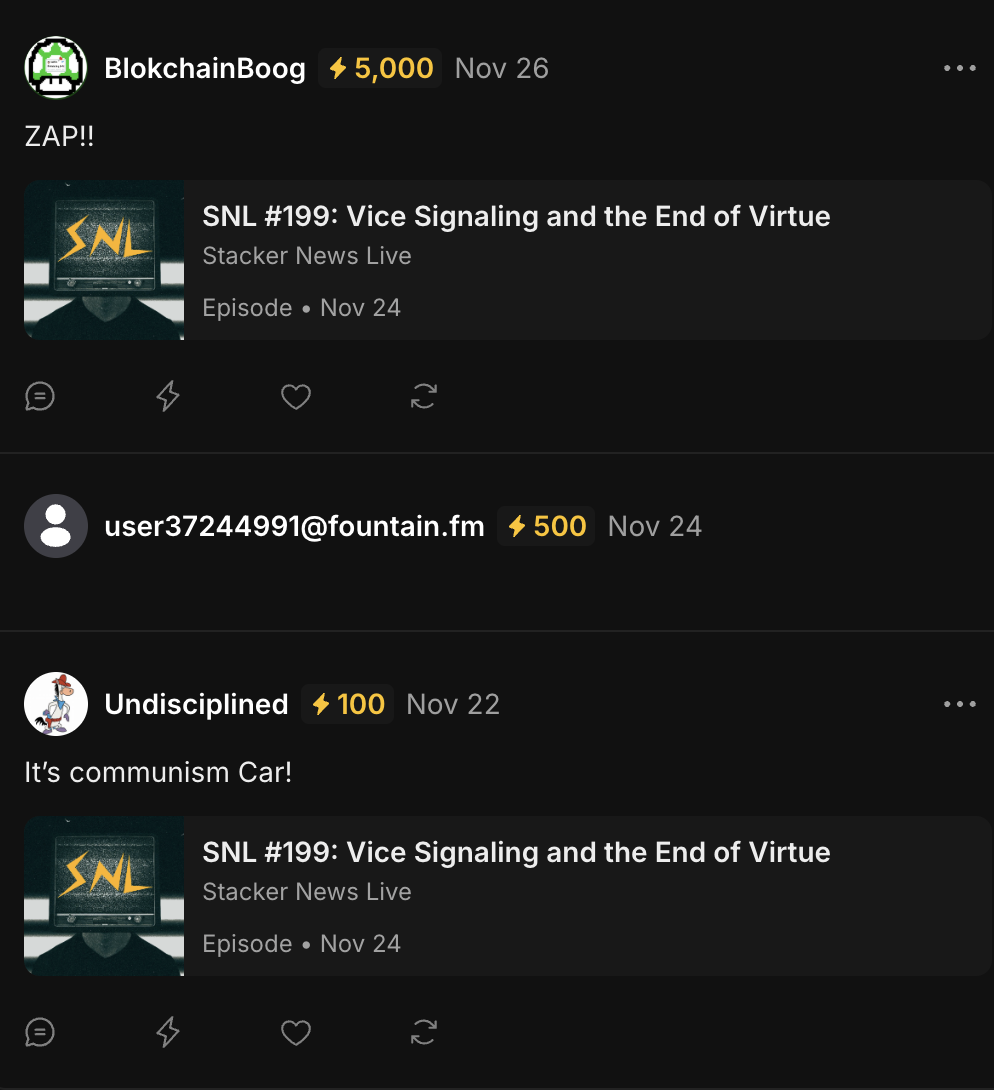Zap BlokchainBoog's post with lightning icon
Image resolution: width=994 pixels, height=1090 pixels.
tap(168, 397)
